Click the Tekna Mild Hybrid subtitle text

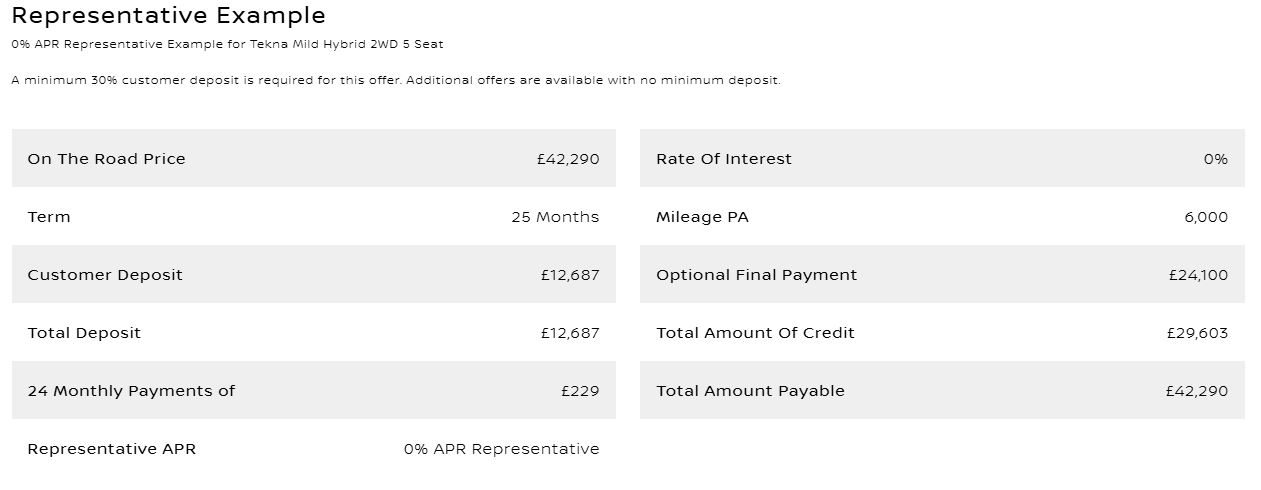pos(227,44)
